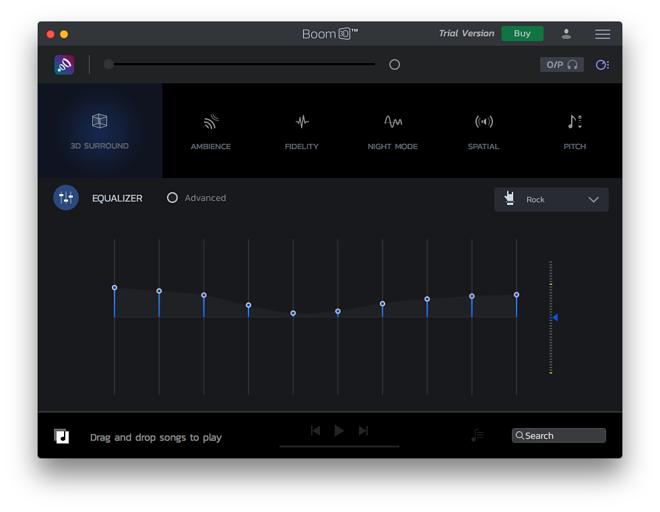The width and height of the screenshot is (660, 512).
Task: Select the Pitch effect
Action: click(x=574, y=131)
